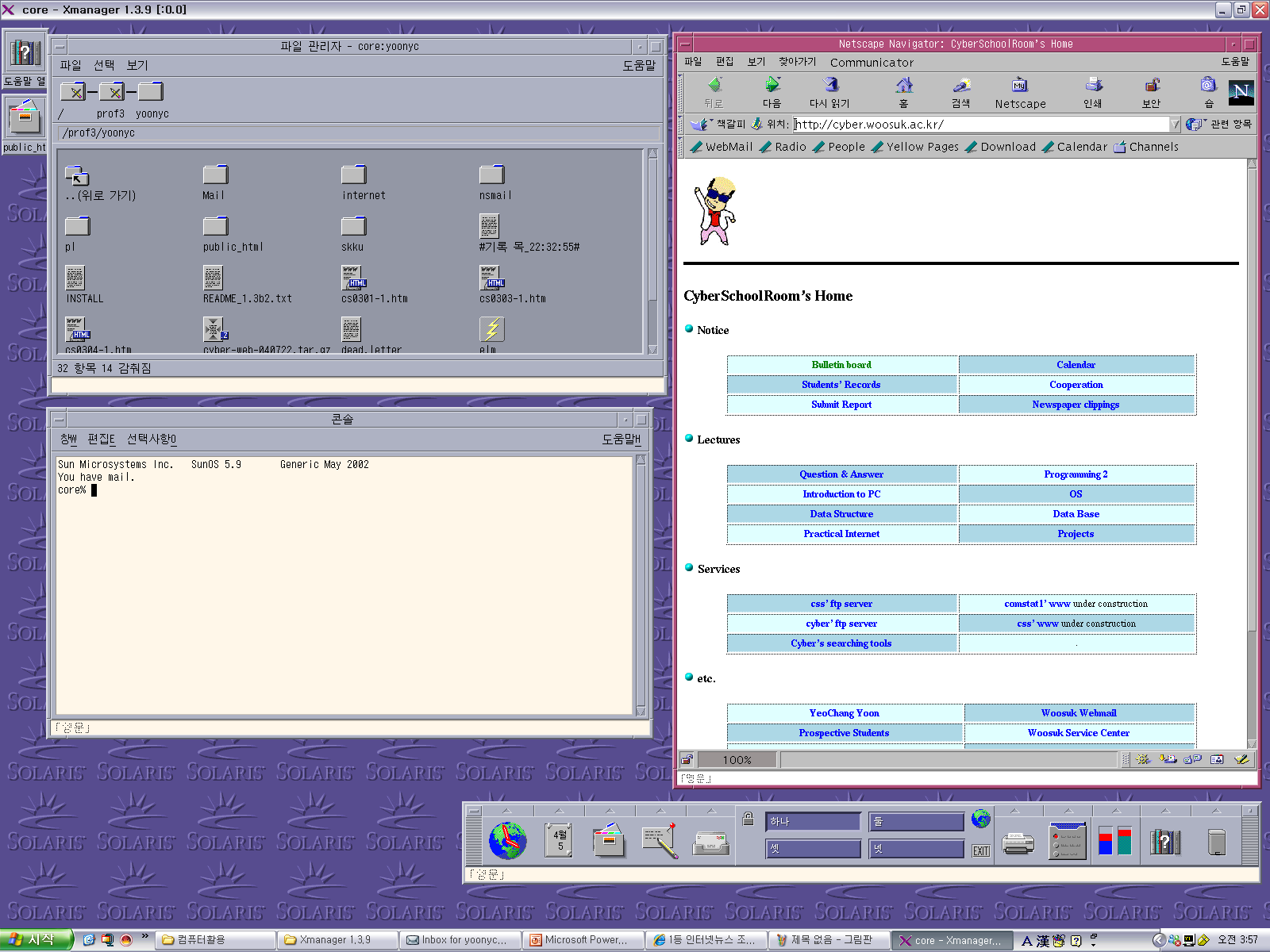
Task: Open the Bulletin board link
Action: (x=841, y=365)
